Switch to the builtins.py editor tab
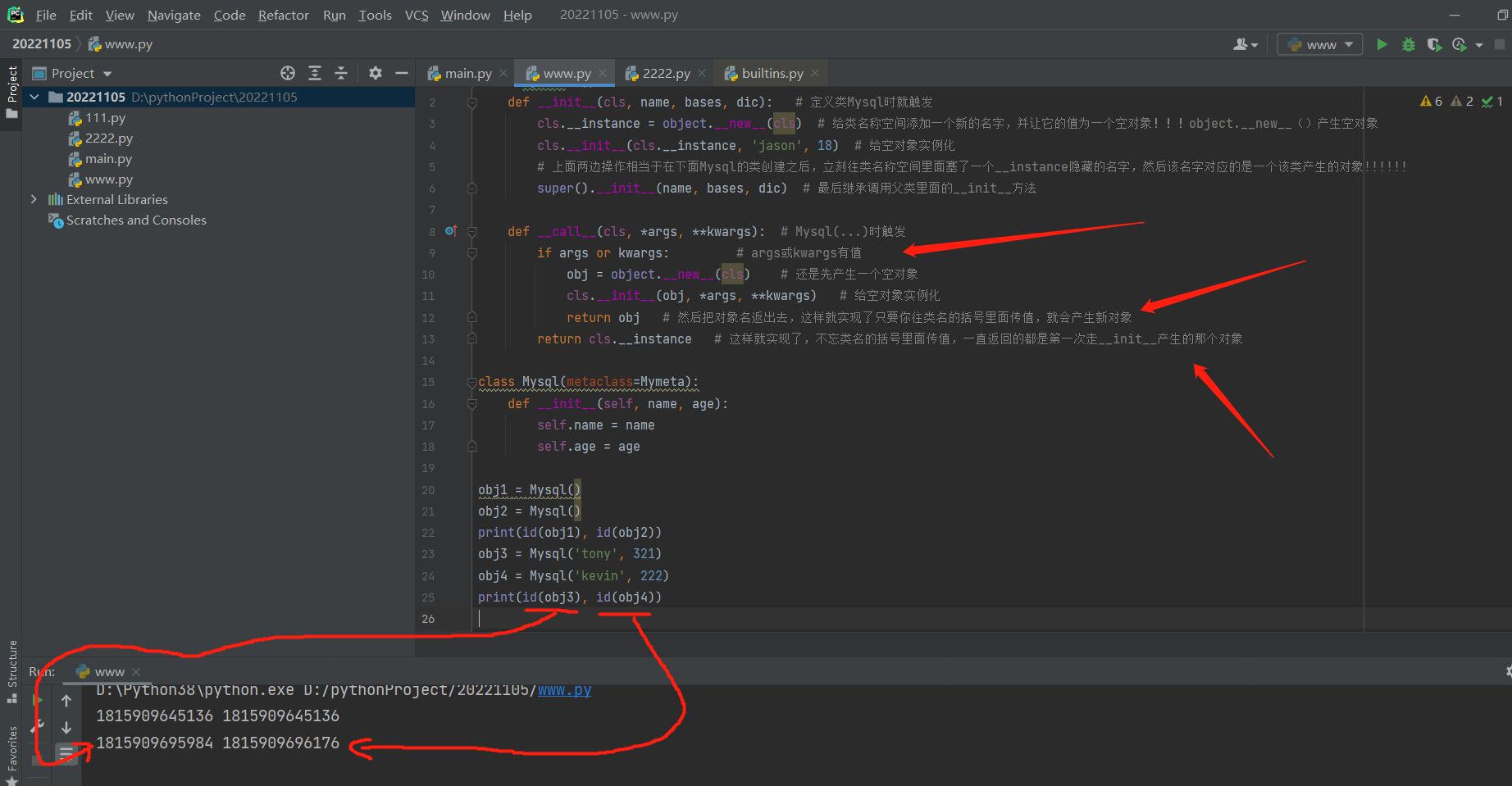 pos(772,73)
